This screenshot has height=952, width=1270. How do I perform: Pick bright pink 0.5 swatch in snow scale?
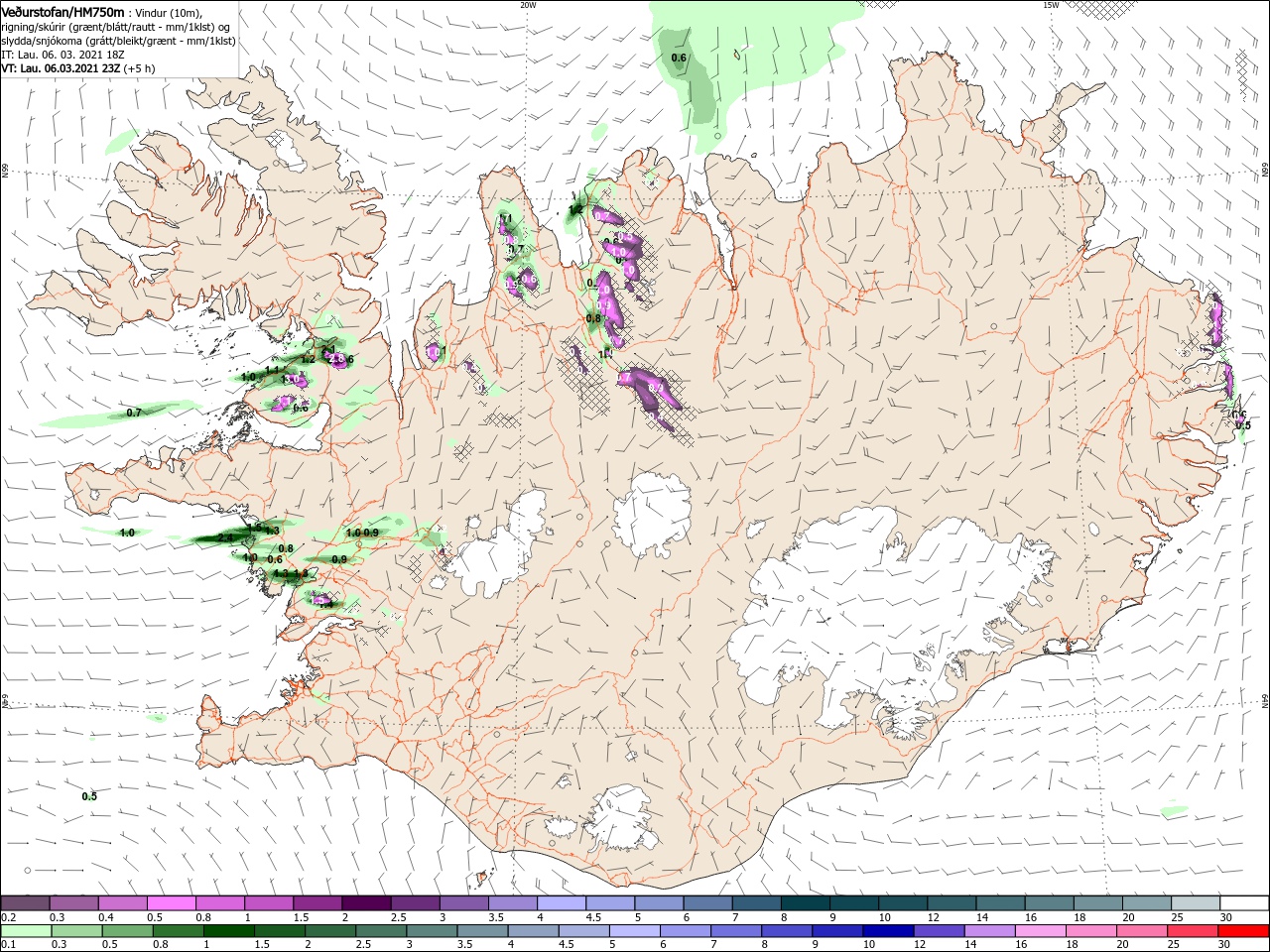click(171, 903)
